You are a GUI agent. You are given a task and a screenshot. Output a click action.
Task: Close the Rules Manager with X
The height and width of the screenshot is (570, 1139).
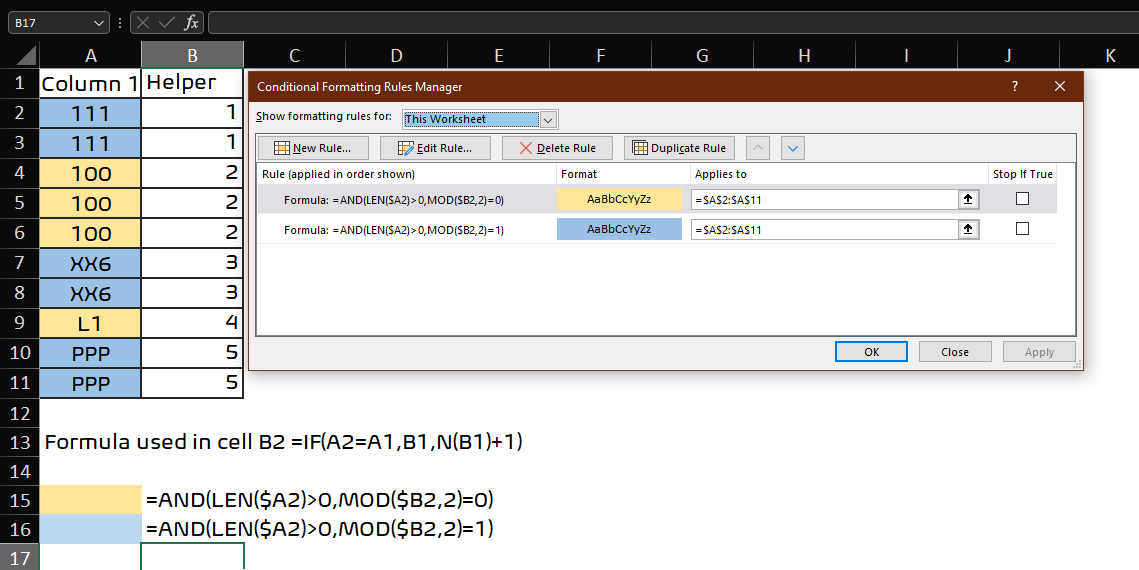click(1060, 86)
